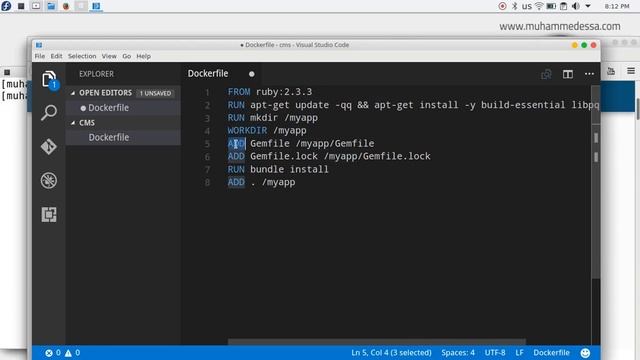Split the editor with the split icon

coord(568,74)
